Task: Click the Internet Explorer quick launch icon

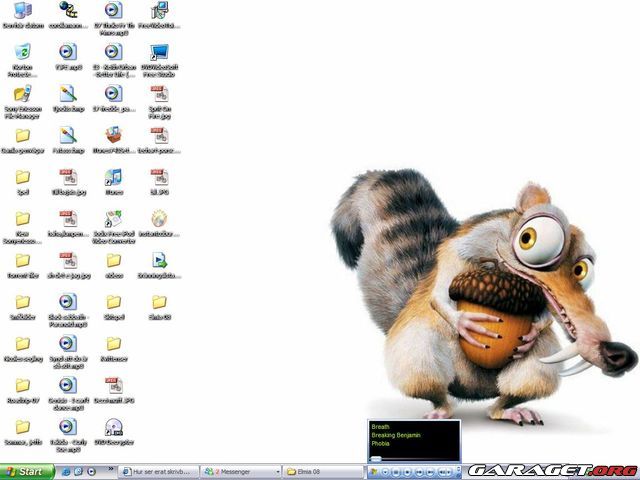Action: pyautogui.click(x=66, y=471)
